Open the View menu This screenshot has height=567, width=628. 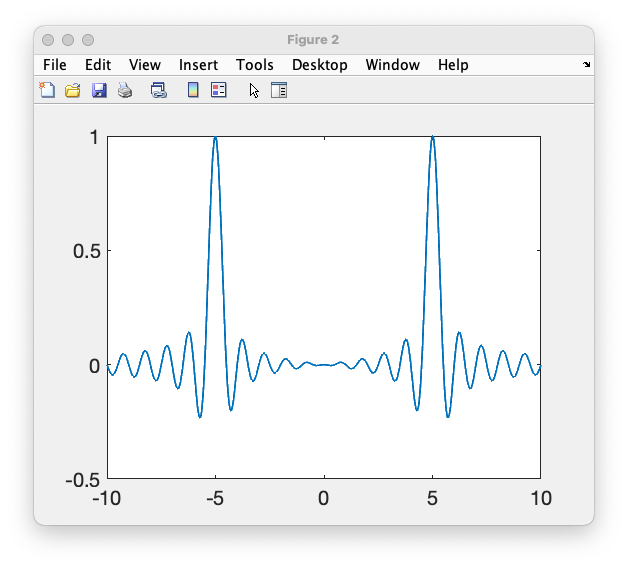click(x=145, y=65)
